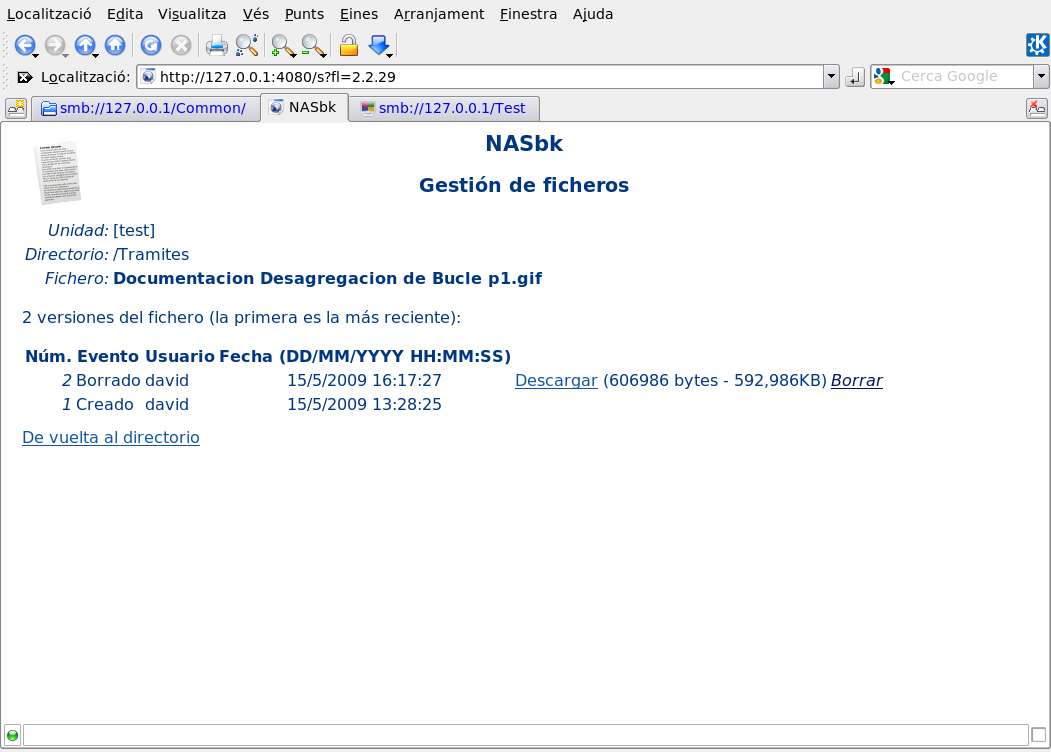Switch to the smb://127.0.0.1/Test tab
This screenshot has width=1051, height=752.
click(x=444, y=109)
